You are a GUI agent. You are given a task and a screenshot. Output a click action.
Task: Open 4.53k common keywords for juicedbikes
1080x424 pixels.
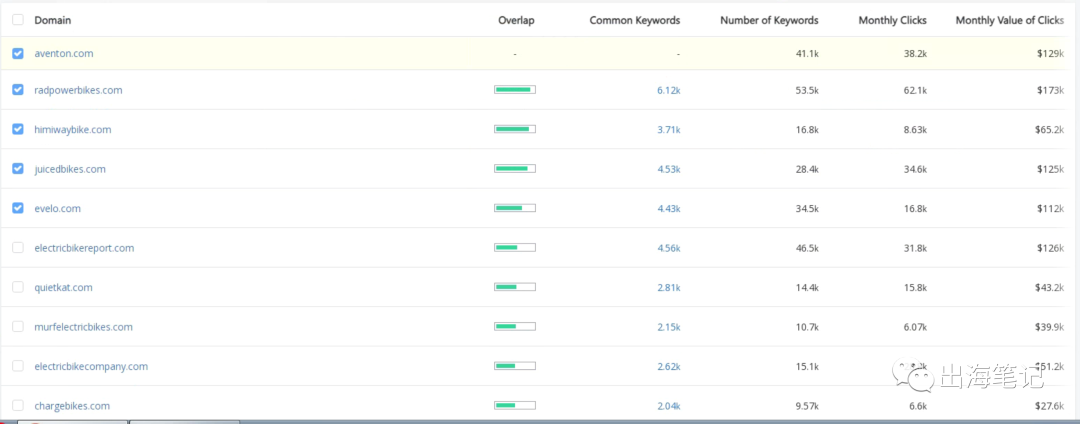pos(668,169)
